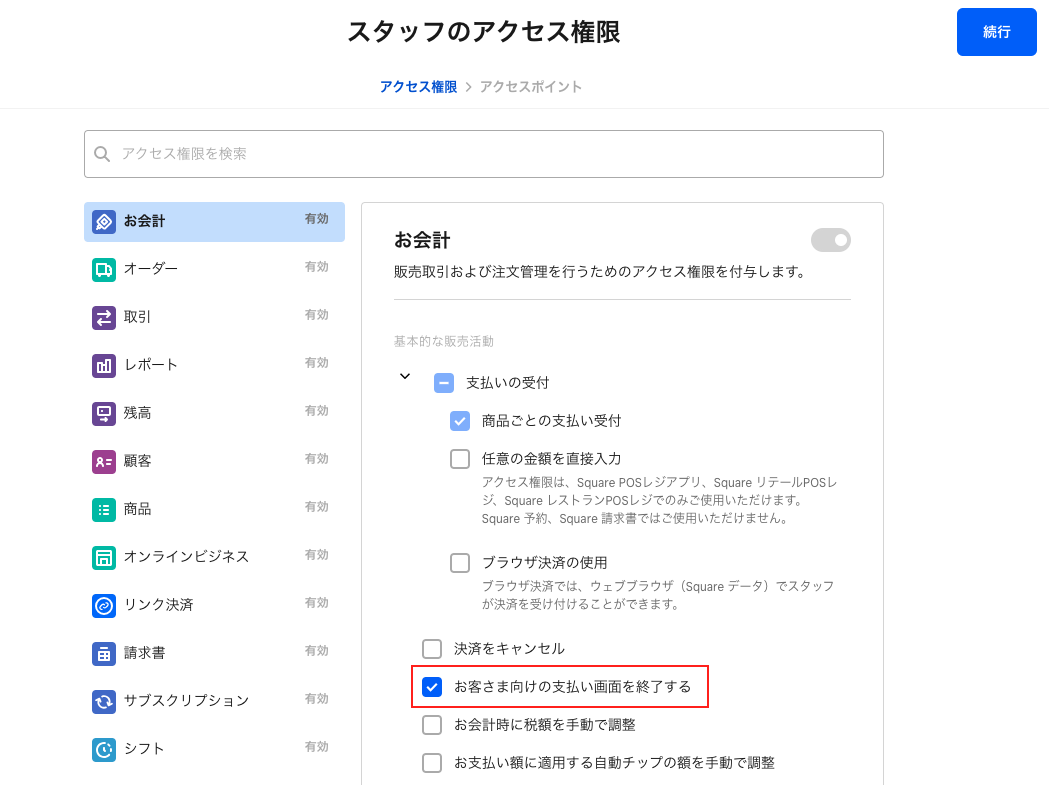Select the サブスクリプション category label
1049x785 pixels.
pos(186,701)
